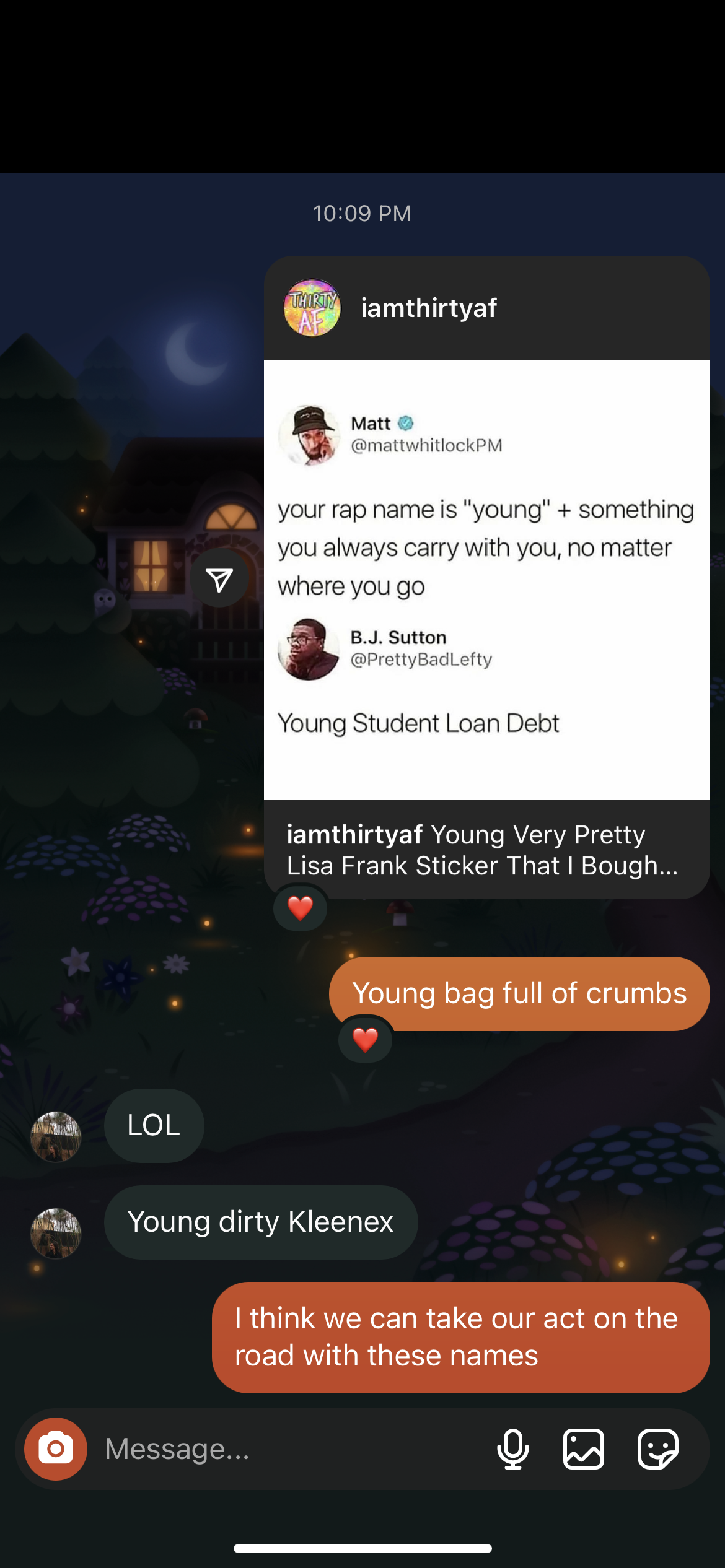Open sender avatar beside LOL message

click(56, 1136)
